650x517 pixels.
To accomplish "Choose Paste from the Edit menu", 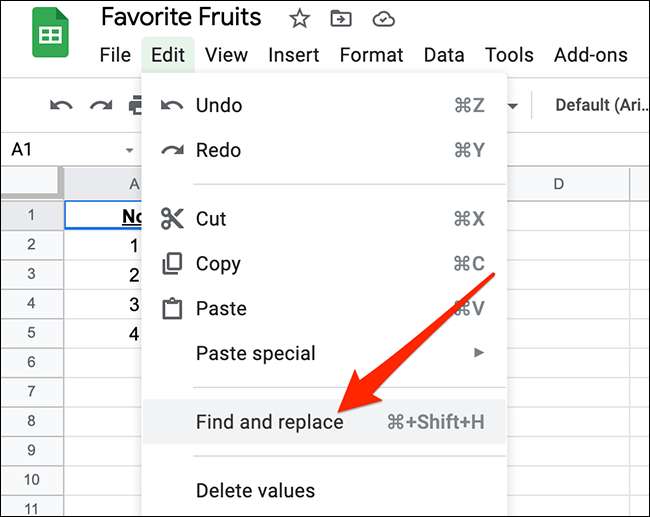I will click(221, 309).
